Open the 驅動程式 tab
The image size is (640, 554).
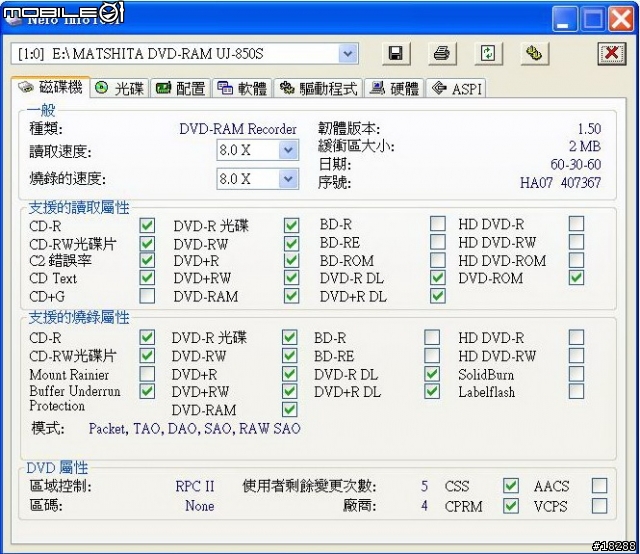click(x=318, y=88)
